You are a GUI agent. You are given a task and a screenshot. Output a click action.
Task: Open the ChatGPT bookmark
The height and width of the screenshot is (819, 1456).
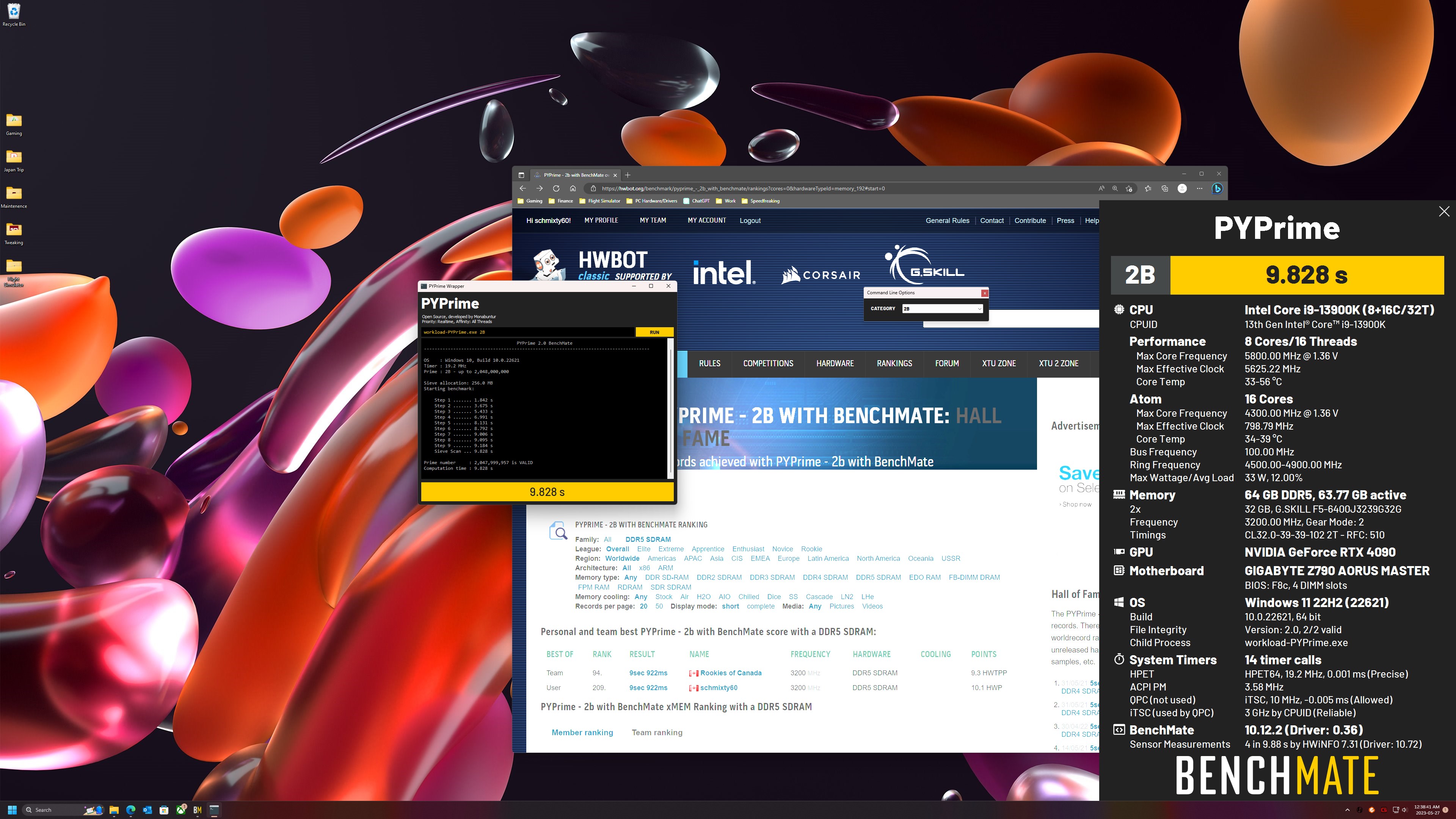tap(696, 201)
